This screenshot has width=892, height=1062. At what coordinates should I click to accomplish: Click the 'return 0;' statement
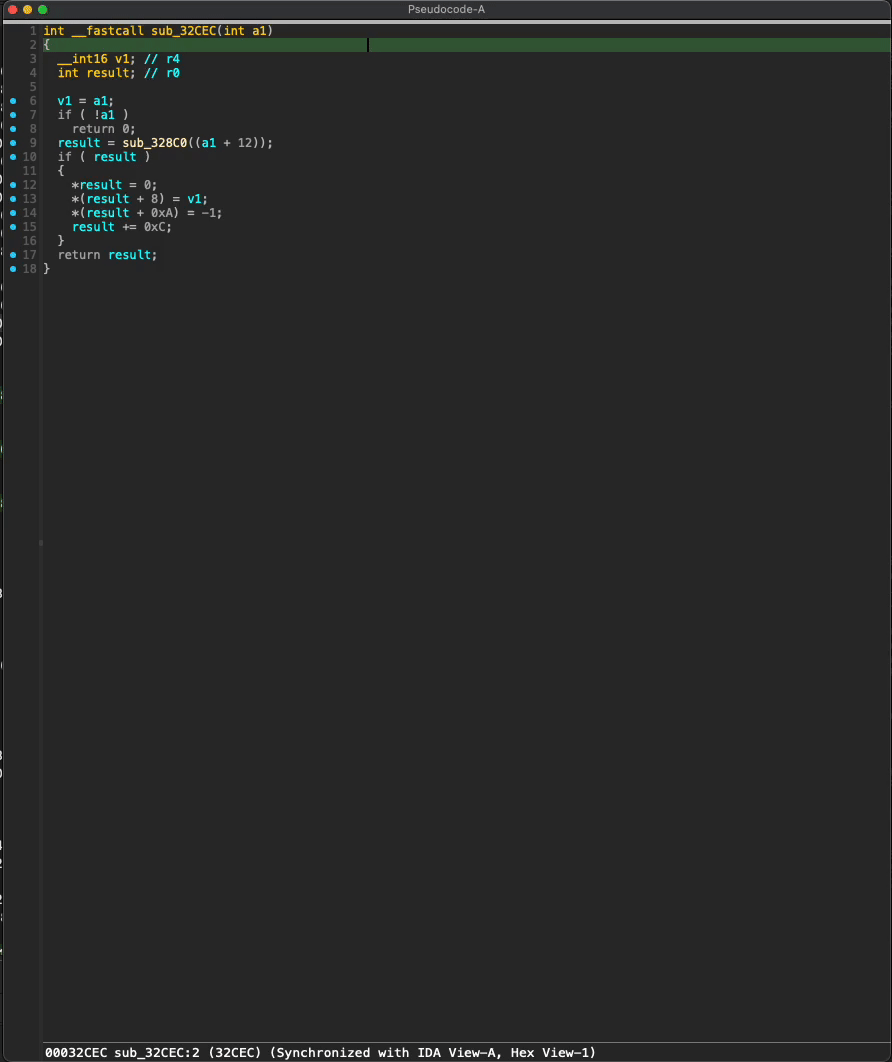104,129
